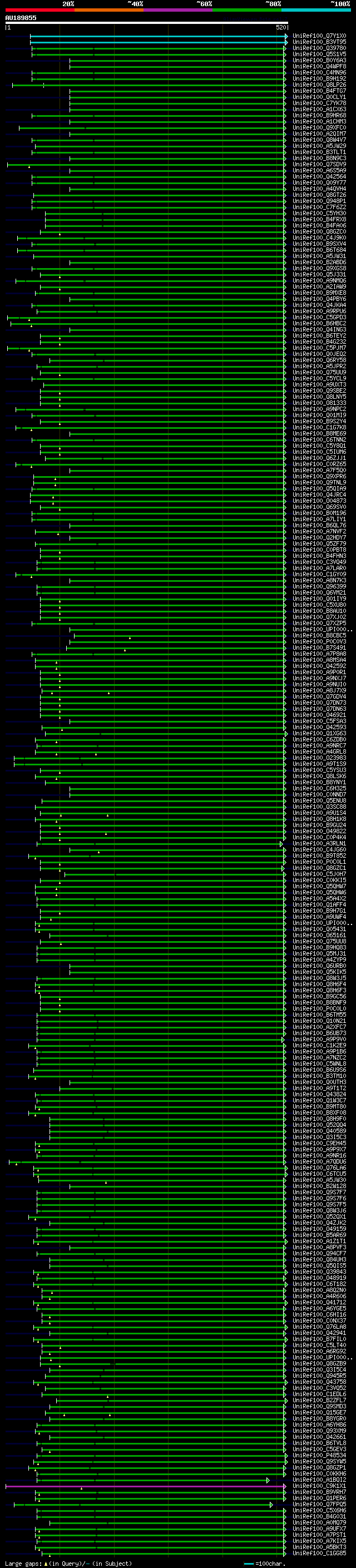Select the UniRef100_C6H325 label
The width and height of the screenshot is (356, 1568).
tap(319, 788)
